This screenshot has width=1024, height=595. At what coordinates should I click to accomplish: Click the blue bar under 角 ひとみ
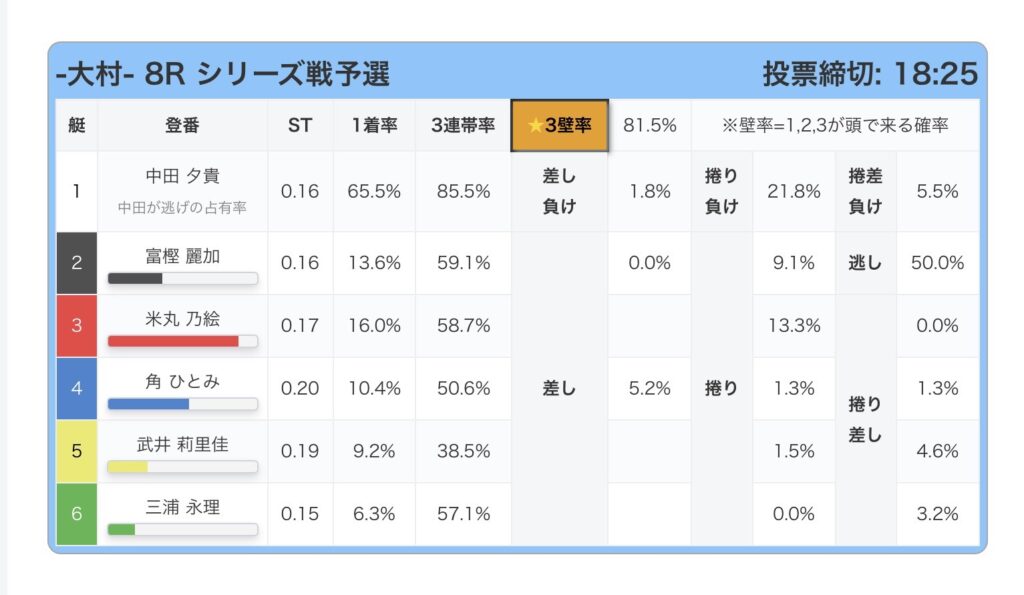149,404
